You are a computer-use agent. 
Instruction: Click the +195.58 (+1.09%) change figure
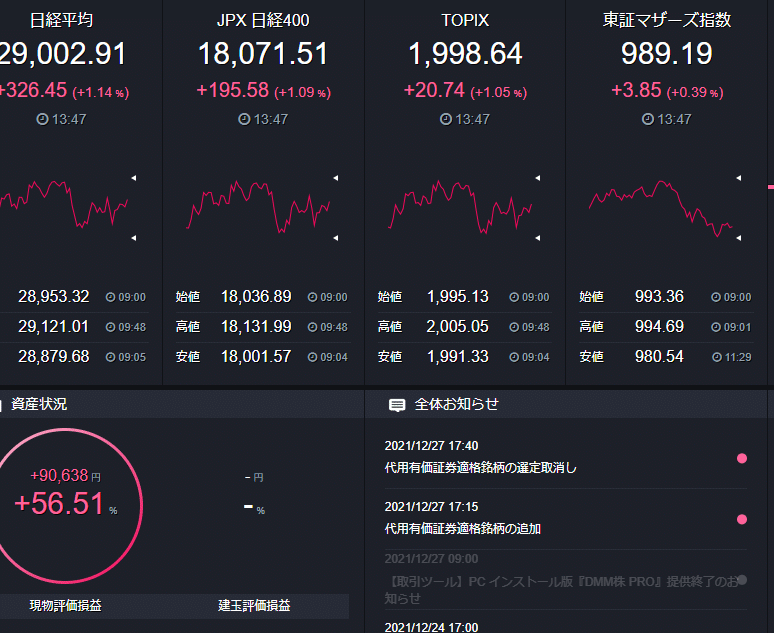tap(264, 91)
